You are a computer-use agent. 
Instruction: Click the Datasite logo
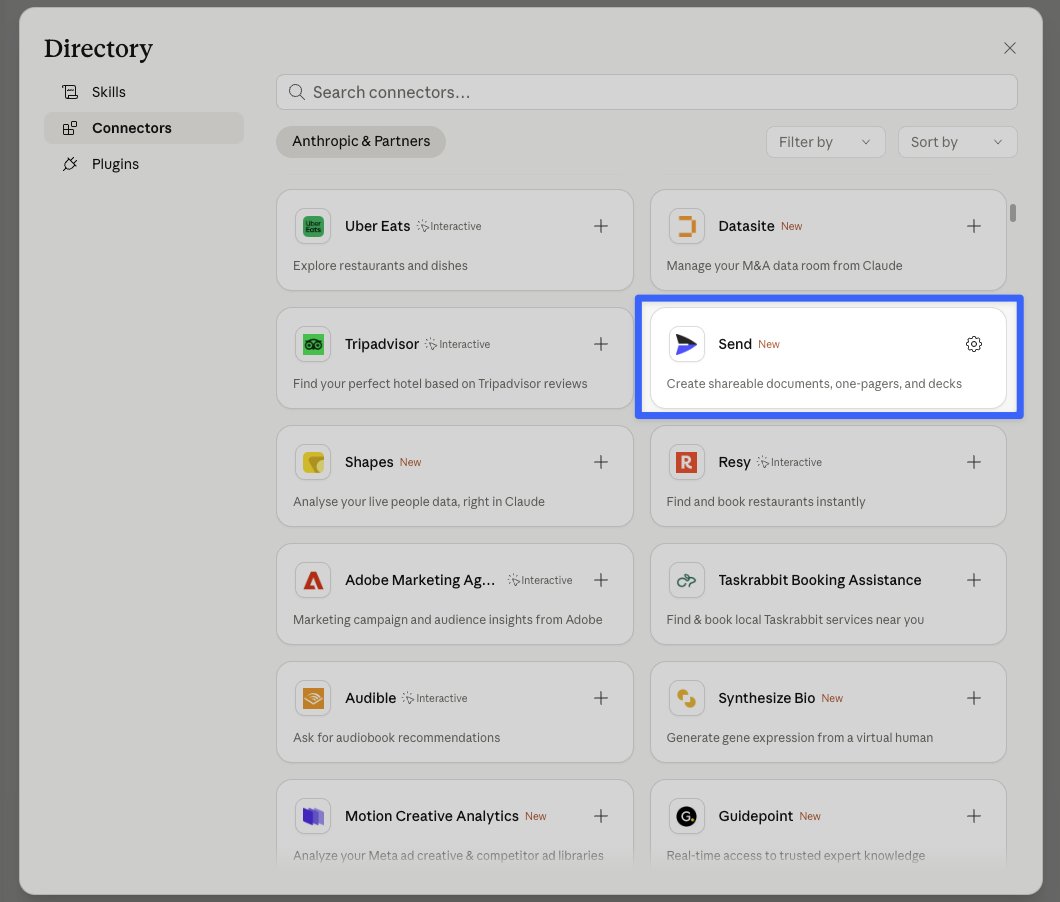[x=686, y=226]
